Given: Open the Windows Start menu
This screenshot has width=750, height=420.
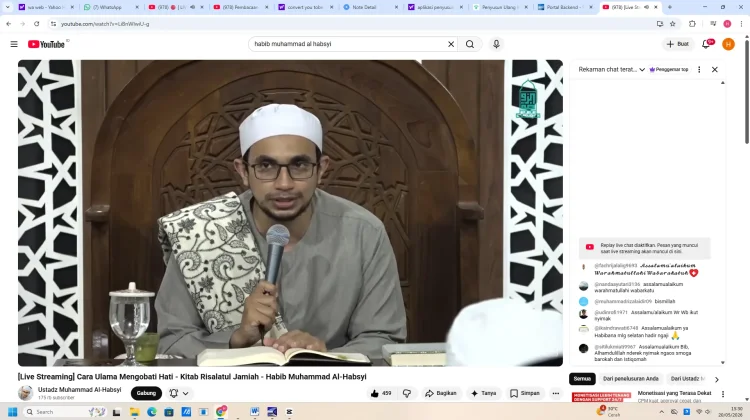Looking at the screenshot, I should pyautogui.click(x=12, y=411).
